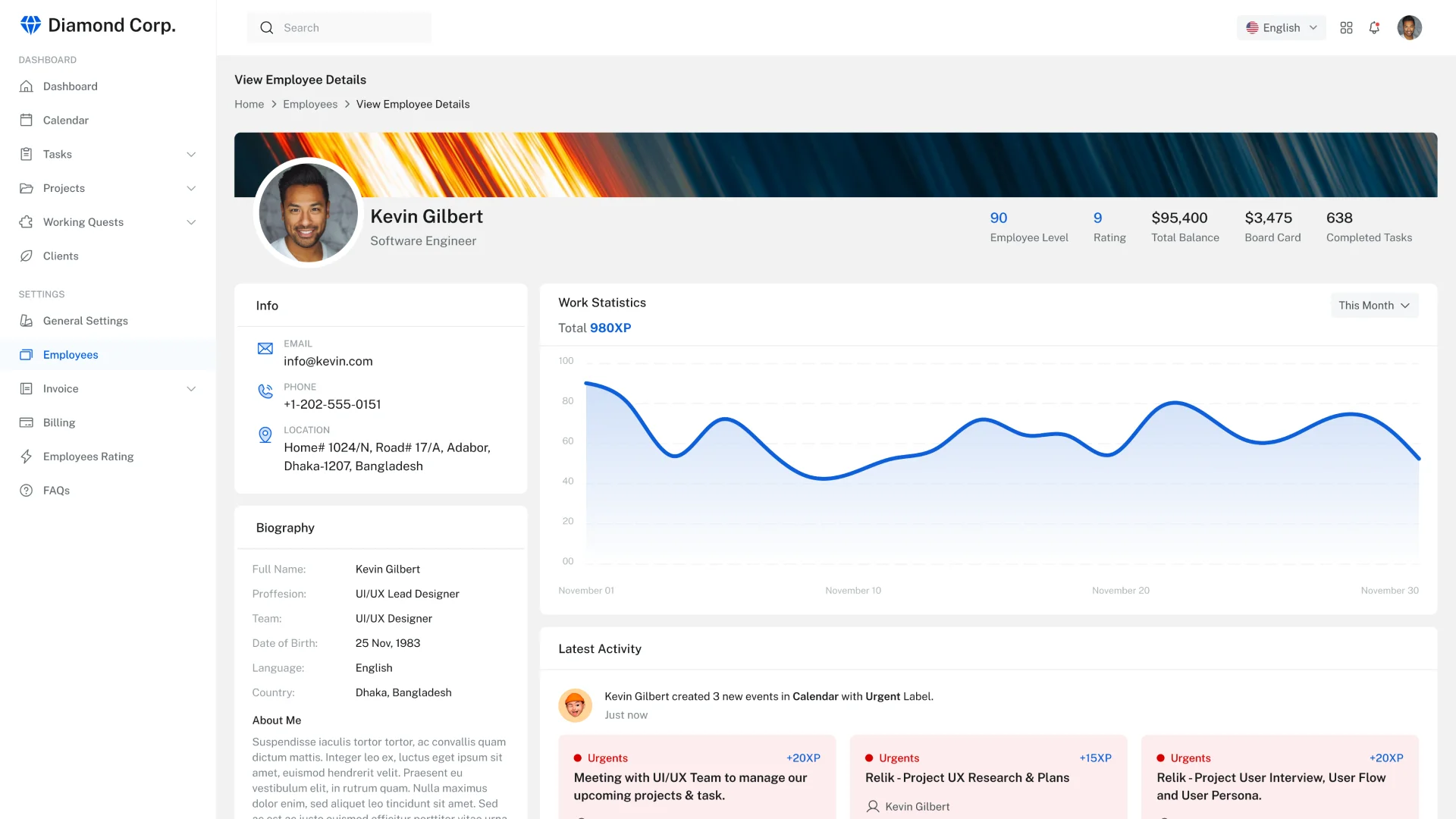Click the Invoice sidebar icon
The width and height of the screenshot is (1456, 819).
27,389
